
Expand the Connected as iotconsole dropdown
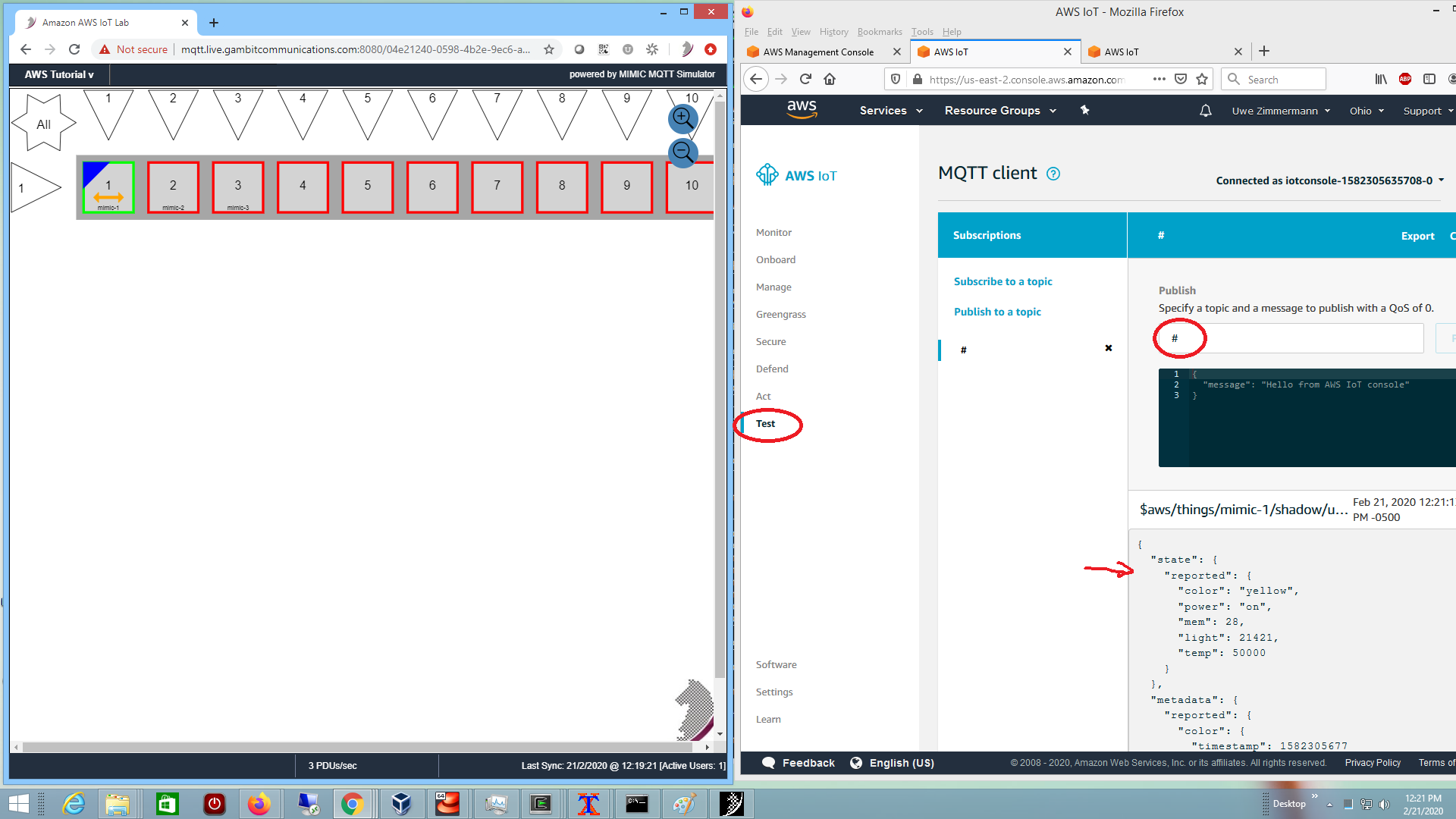(x=1330, y=180)
